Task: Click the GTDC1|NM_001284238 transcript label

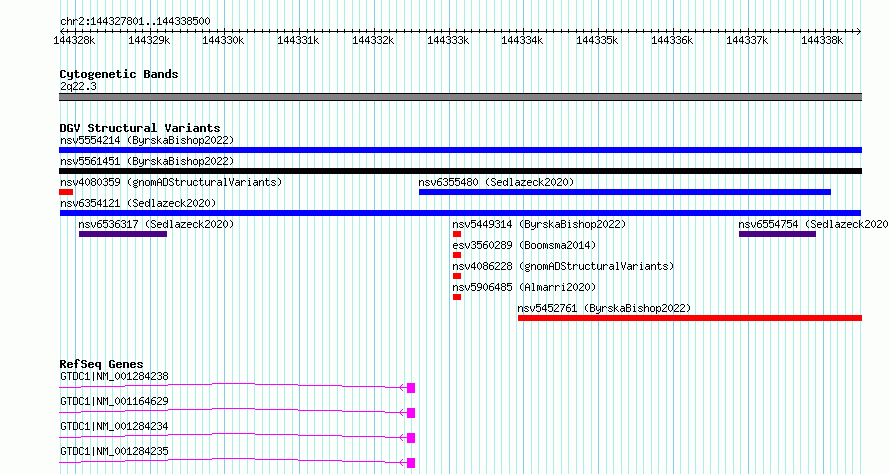Action: tap(114, 376)
